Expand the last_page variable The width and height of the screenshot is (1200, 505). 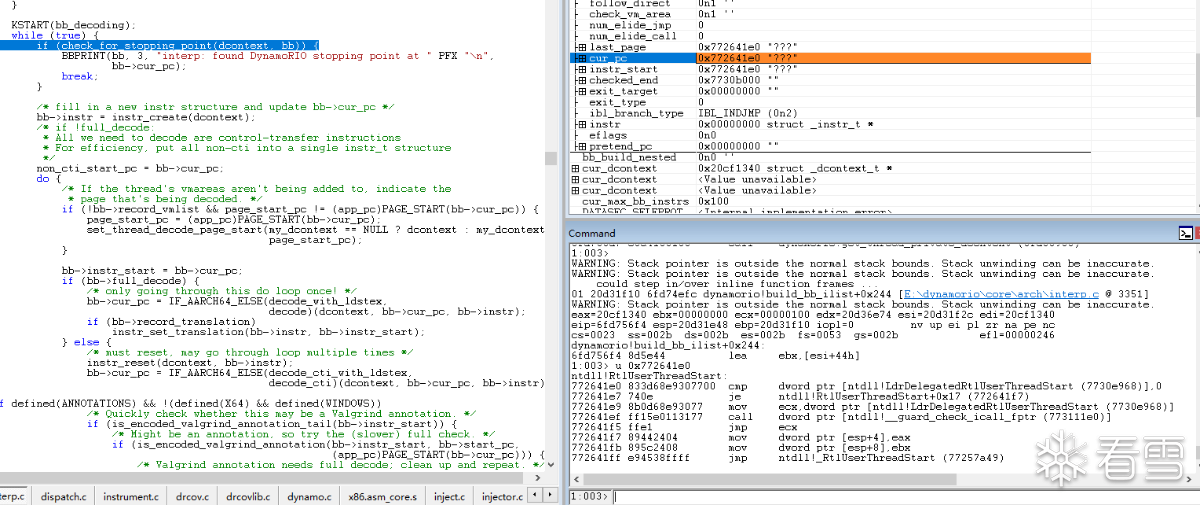pos(582,47)
